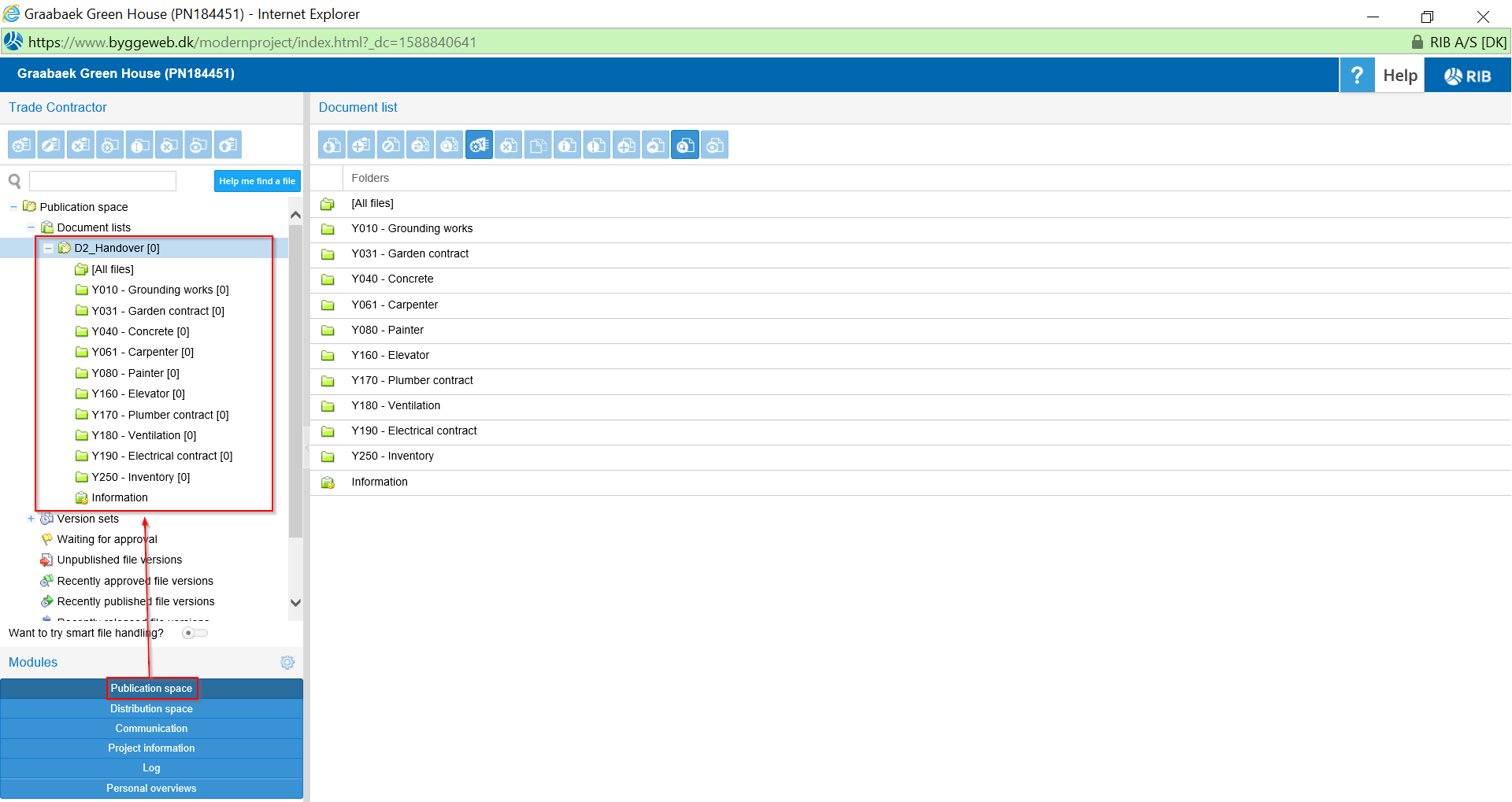Open the Modules settings gear icon
Image resolution: width=1512 pixels, height=802 pixels.
click(287, 663)
